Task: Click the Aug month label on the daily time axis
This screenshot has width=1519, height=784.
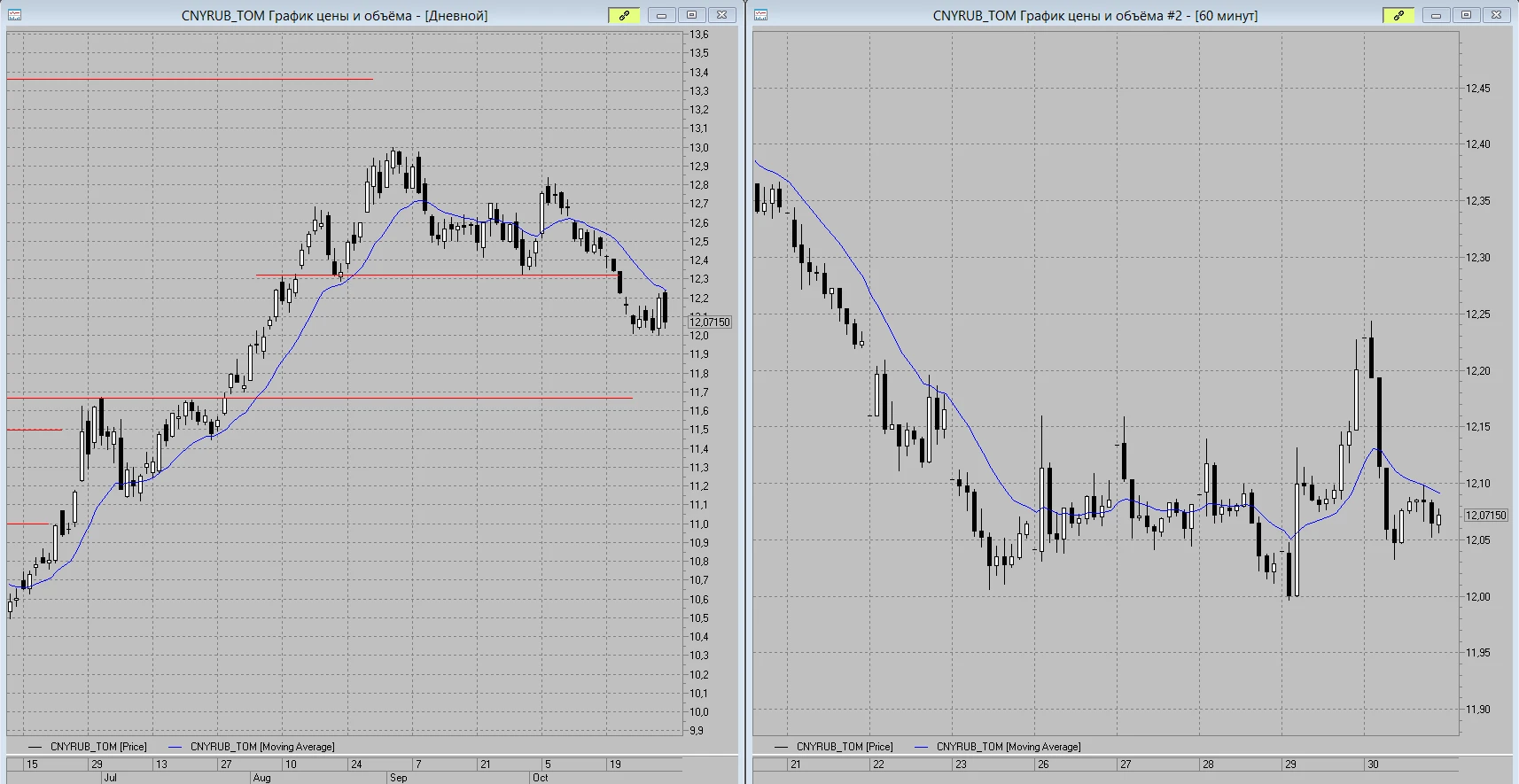Action: tap(261, 778)
